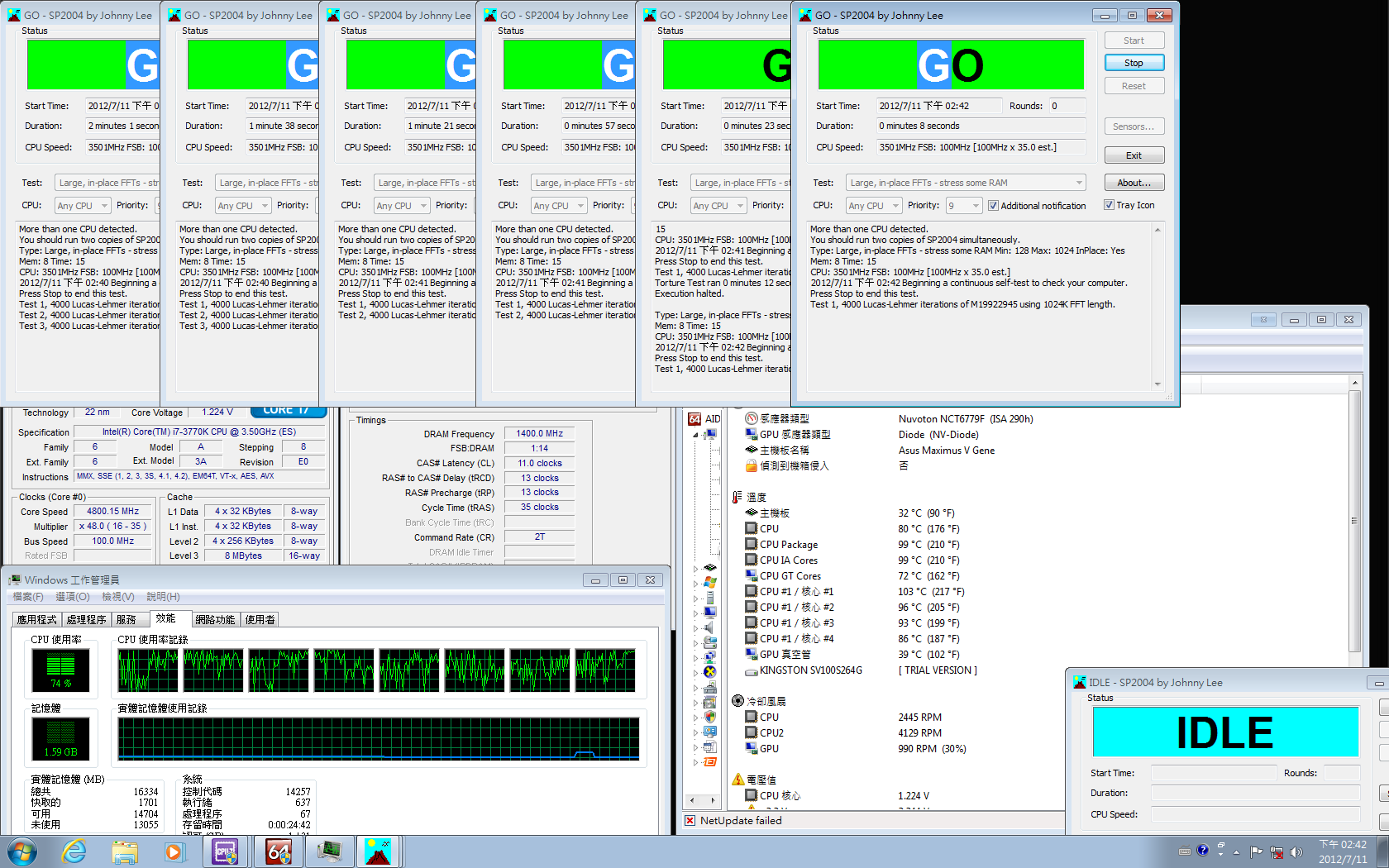Click AIDA64 tree horizontal scroll right arrow
This screenshot has width=1389, height=868.
[x=713, y=800]
